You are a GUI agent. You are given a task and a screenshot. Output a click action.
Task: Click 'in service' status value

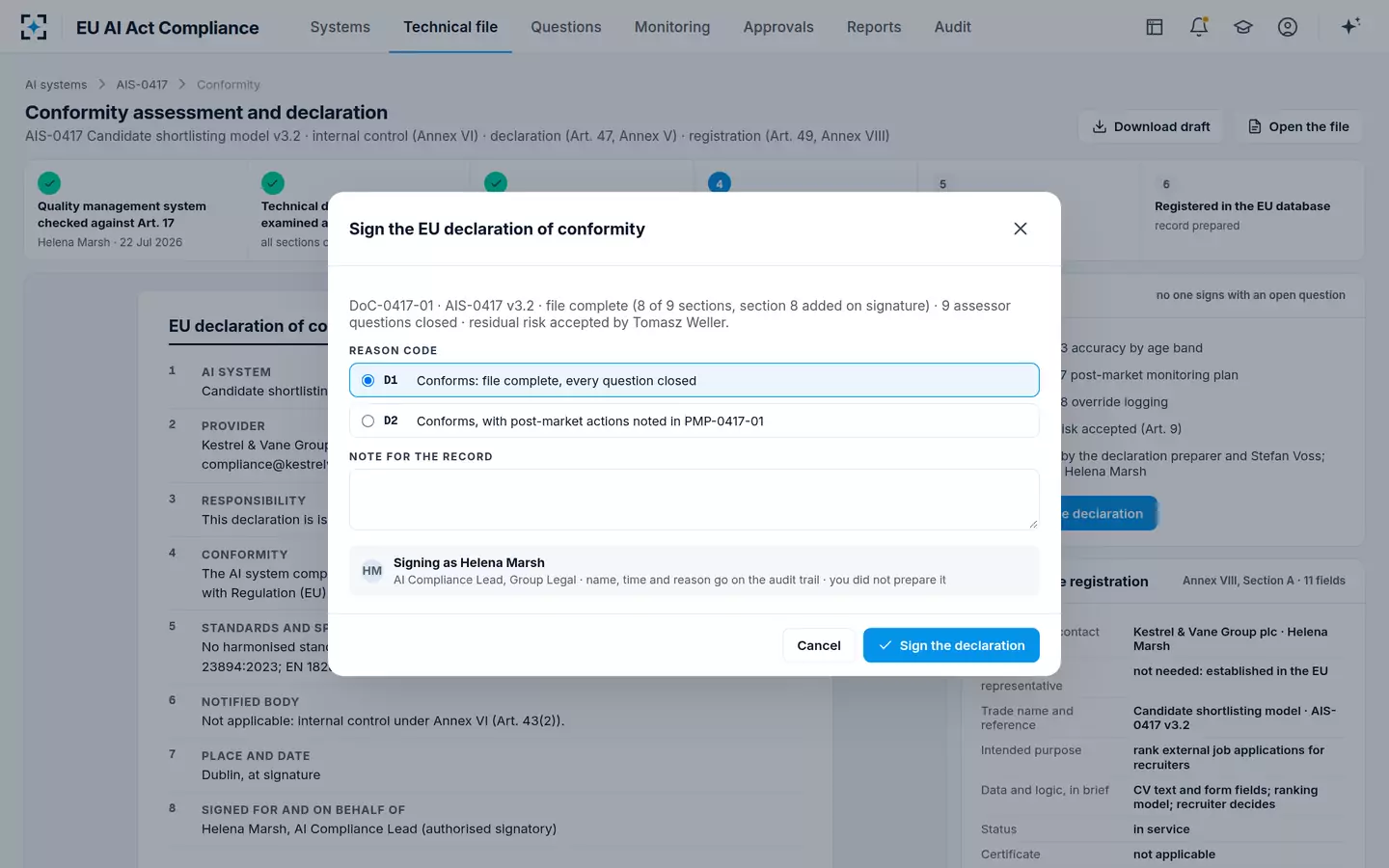click(1161, 829)
